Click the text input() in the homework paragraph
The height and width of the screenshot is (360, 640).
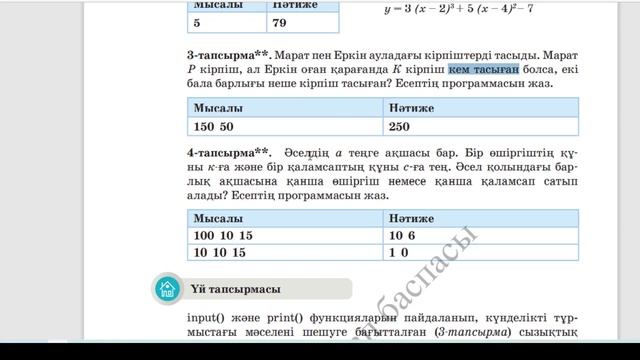point(206,318)
